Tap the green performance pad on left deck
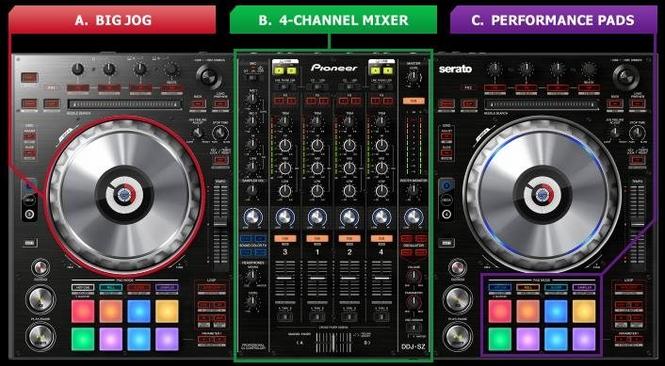Image resolution: width=665 pixels, height=366 pixels. pos(83,339)
